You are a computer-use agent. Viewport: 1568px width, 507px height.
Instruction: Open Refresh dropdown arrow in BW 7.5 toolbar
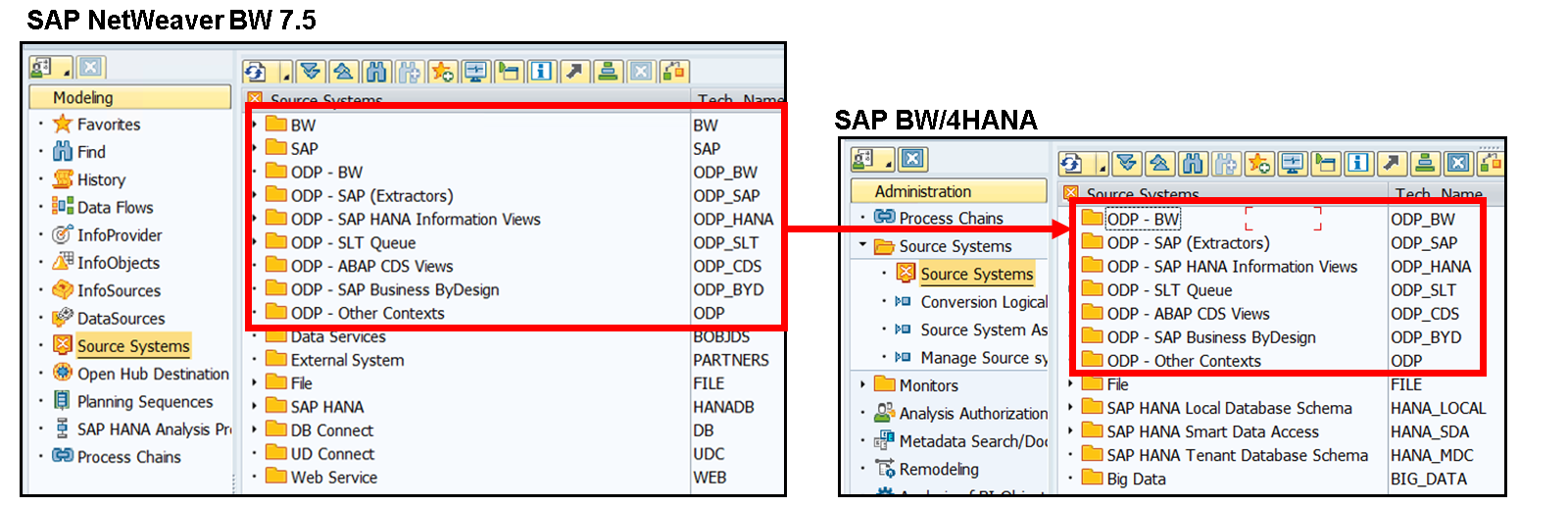click(285, 72)
